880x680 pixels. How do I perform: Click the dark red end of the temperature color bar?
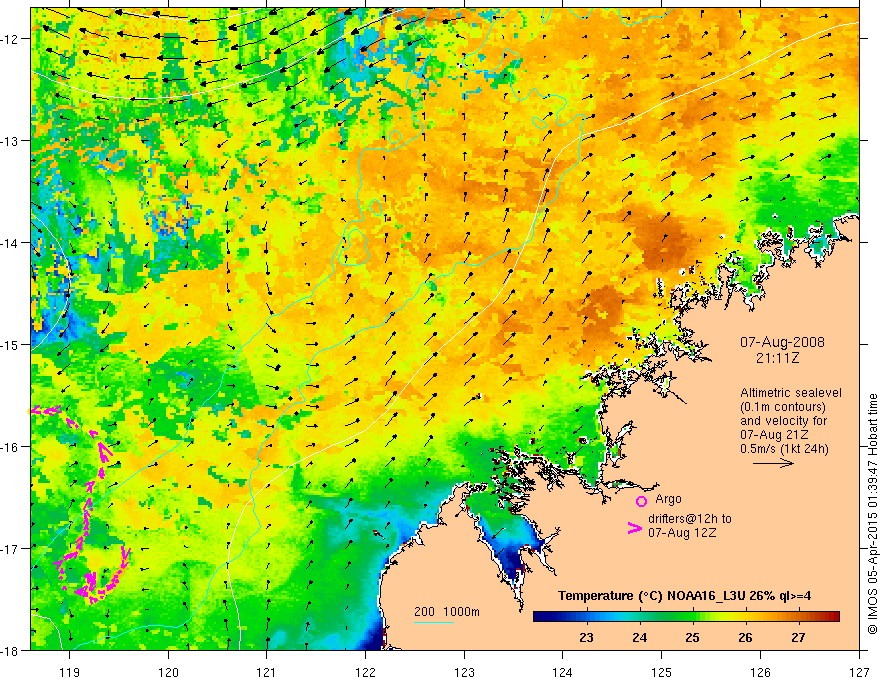[x=835, y=616]
